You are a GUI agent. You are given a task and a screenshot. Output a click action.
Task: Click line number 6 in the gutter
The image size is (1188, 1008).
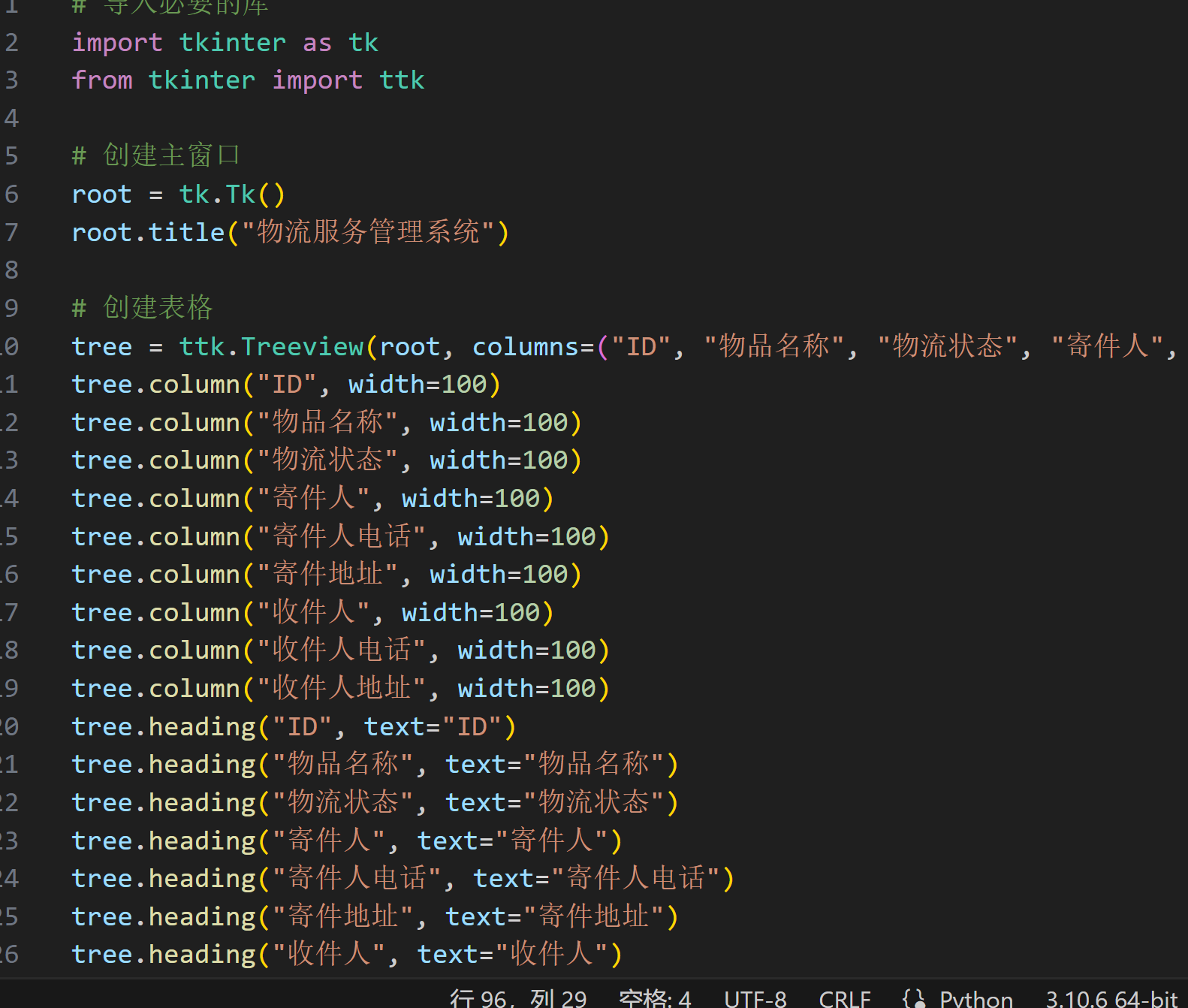click(11, 195)
